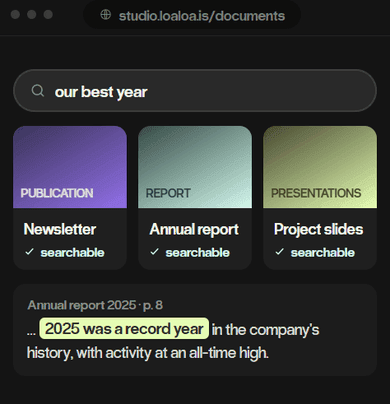Select the Newsletter card title
The height and width of the screenshot is (404, 390).
point(60,229)
